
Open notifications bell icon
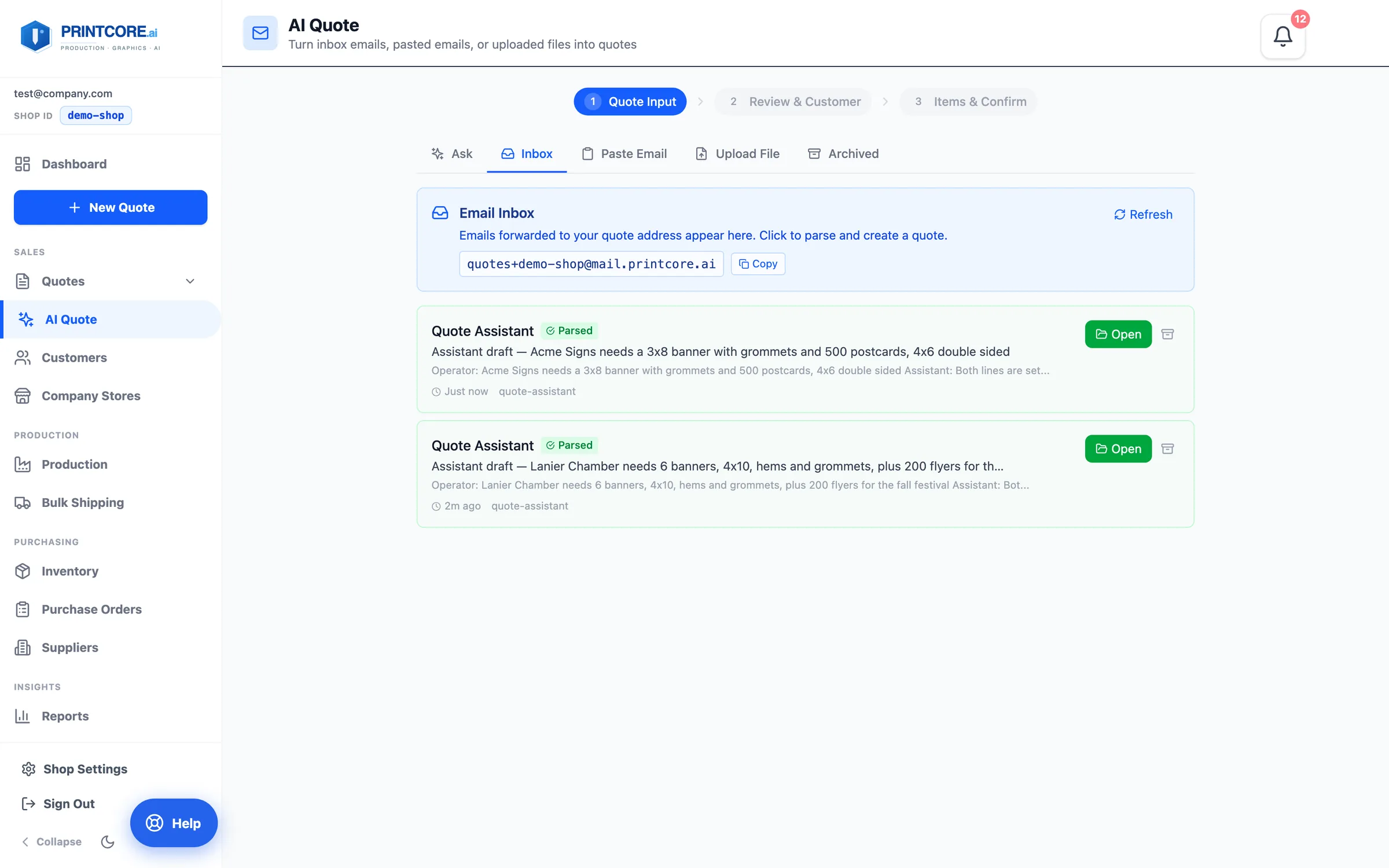(1283, 36)
